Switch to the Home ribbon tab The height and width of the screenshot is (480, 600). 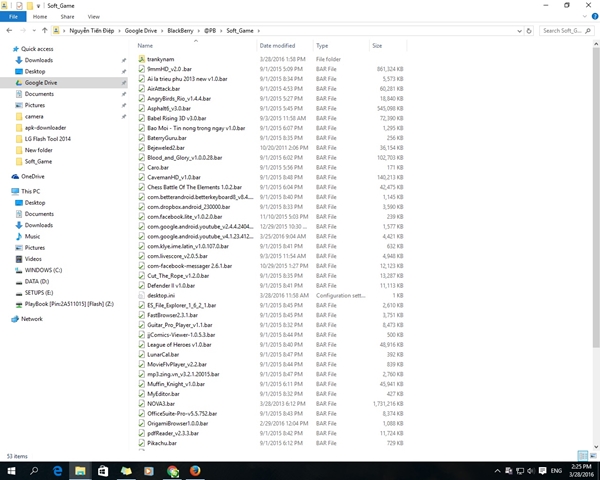point(40,17)
